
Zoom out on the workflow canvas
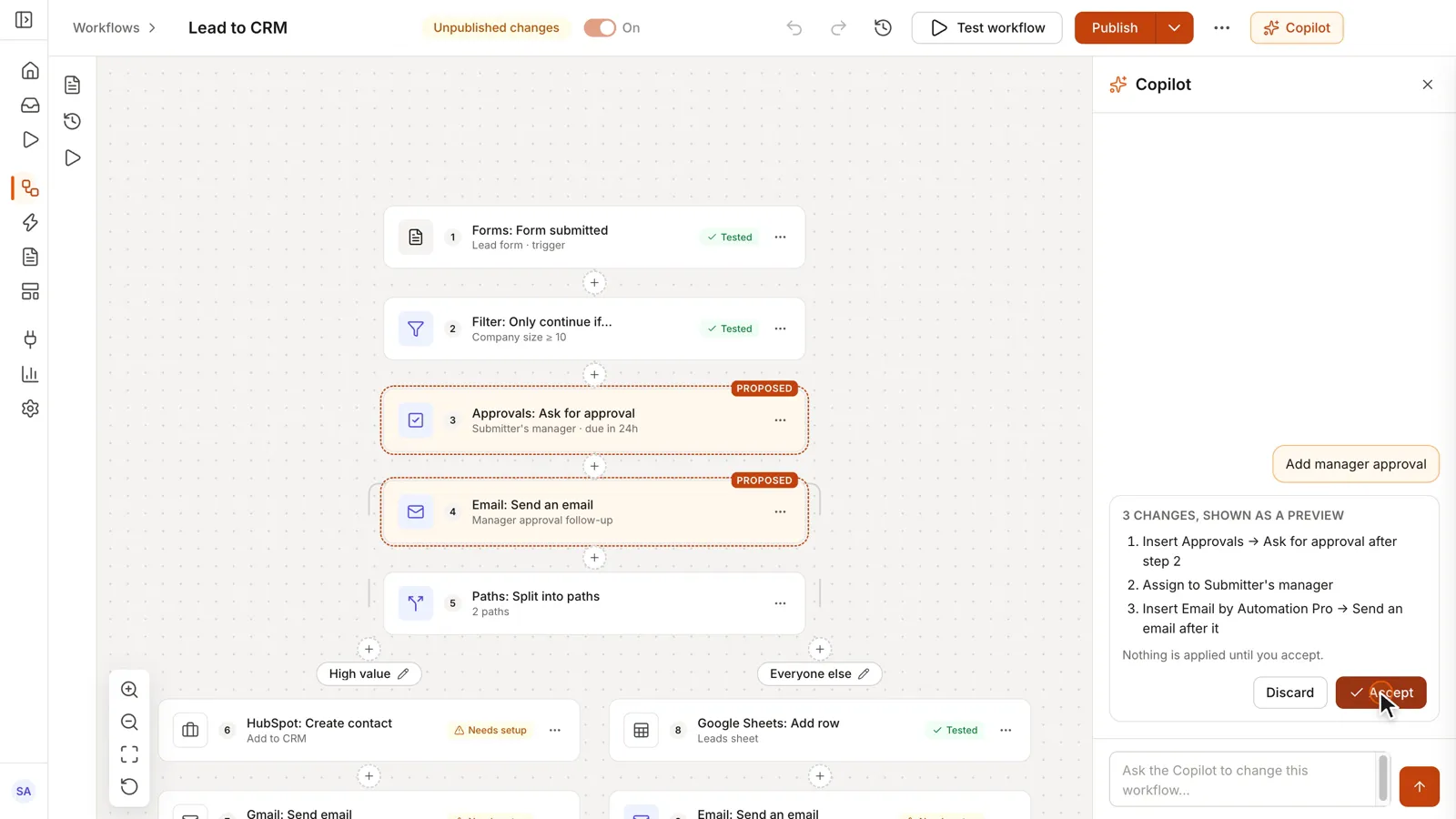pyautogui.click(x=129, y=723)
